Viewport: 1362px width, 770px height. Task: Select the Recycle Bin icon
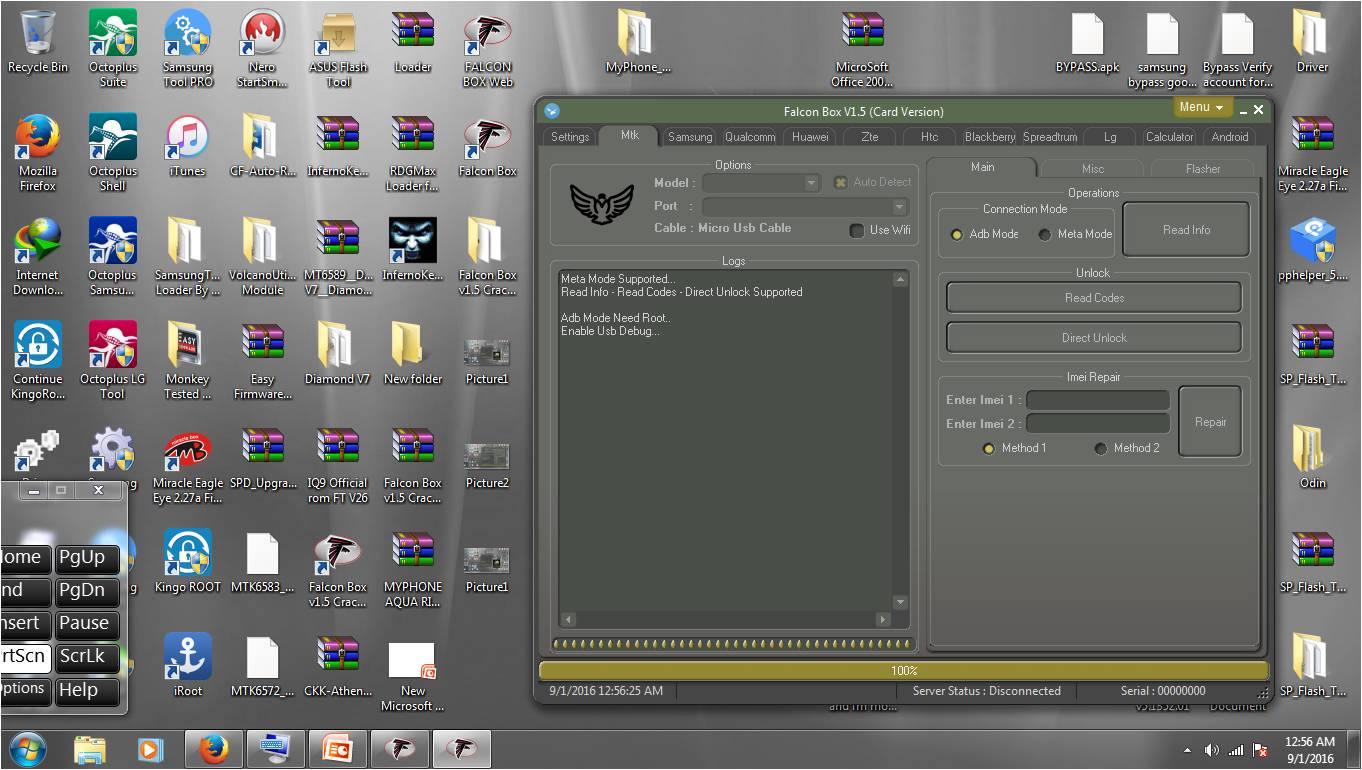click(38, 41)
